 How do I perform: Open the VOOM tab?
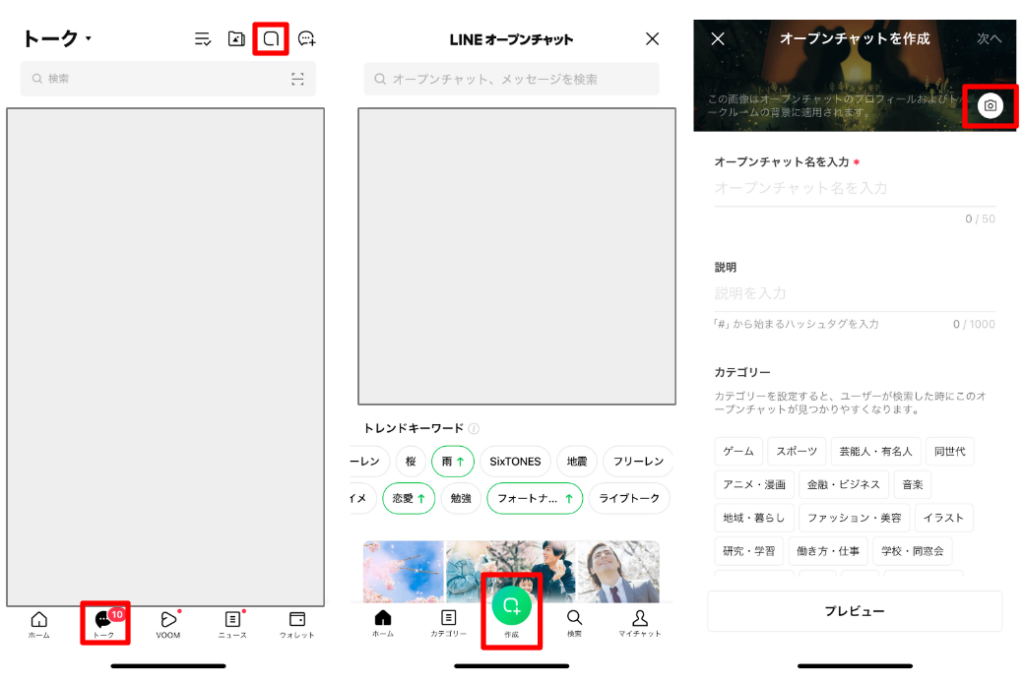coord(168,625)
